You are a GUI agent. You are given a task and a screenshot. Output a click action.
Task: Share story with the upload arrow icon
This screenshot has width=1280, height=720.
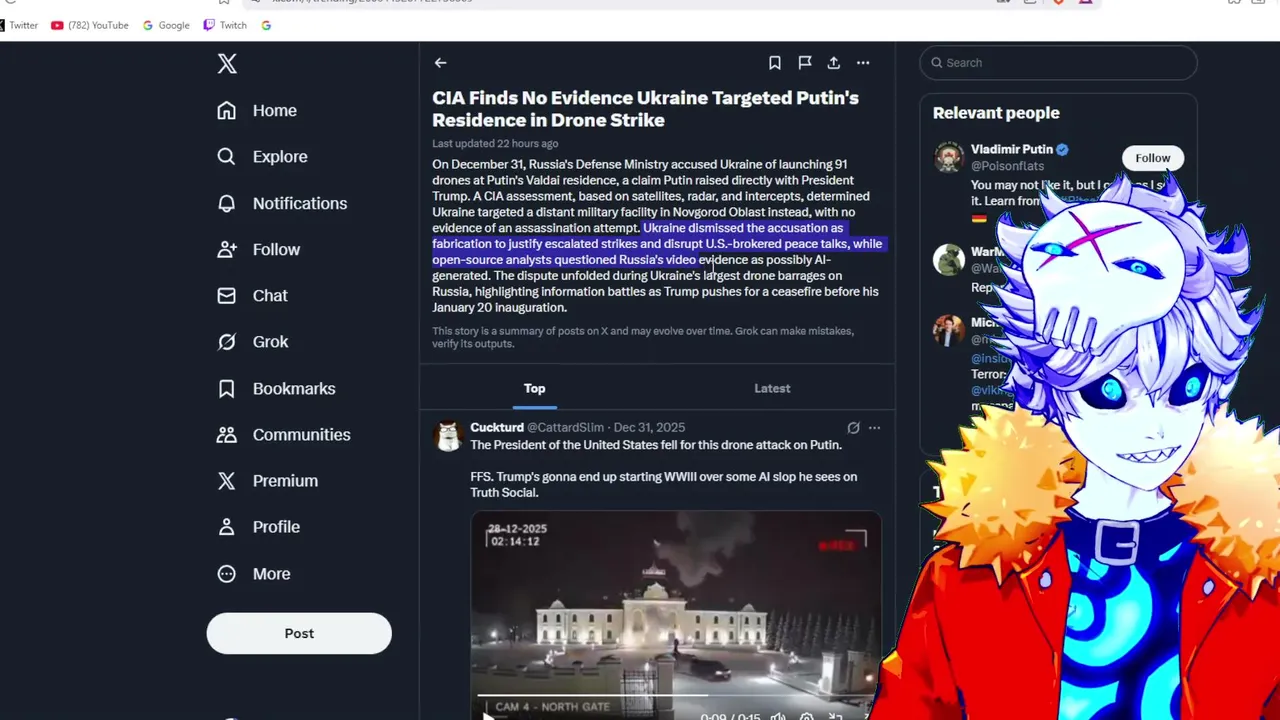tap(834, 63)
